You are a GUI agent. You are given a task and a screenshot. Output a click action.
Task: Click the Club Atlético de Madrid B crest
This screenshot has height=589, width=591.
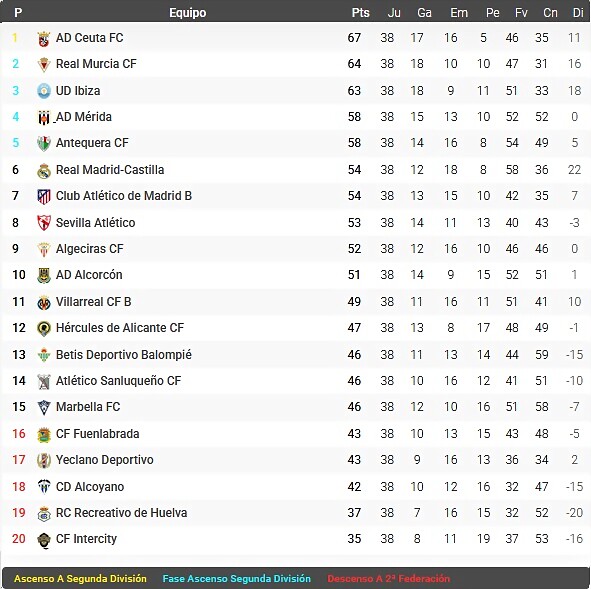[44, 196]
